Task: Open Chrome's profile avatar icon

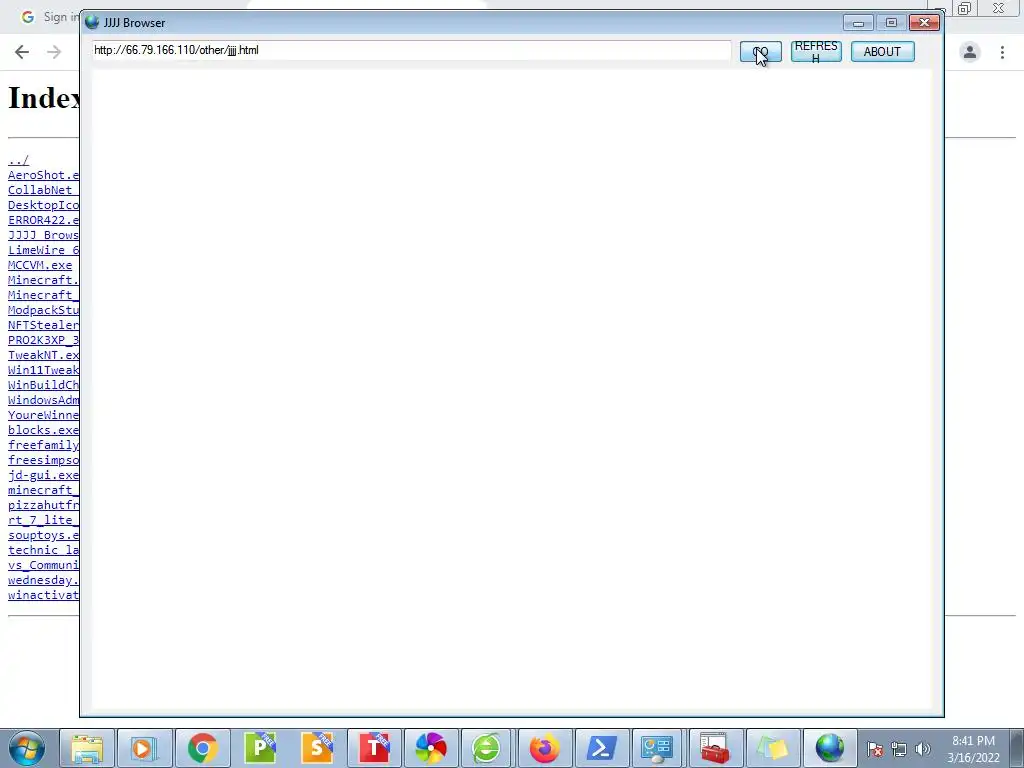Action: click(x=970, y=52)
